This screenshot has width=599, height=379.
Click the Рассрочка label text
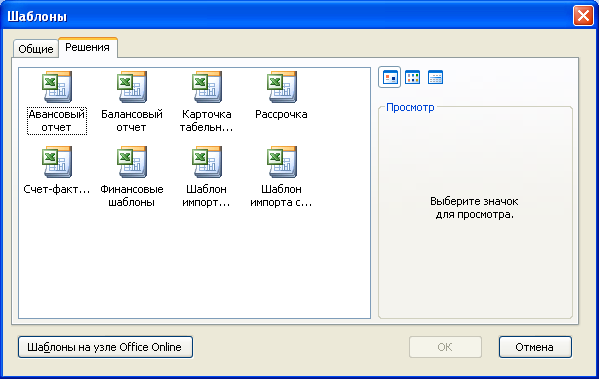tap(282, 114)
